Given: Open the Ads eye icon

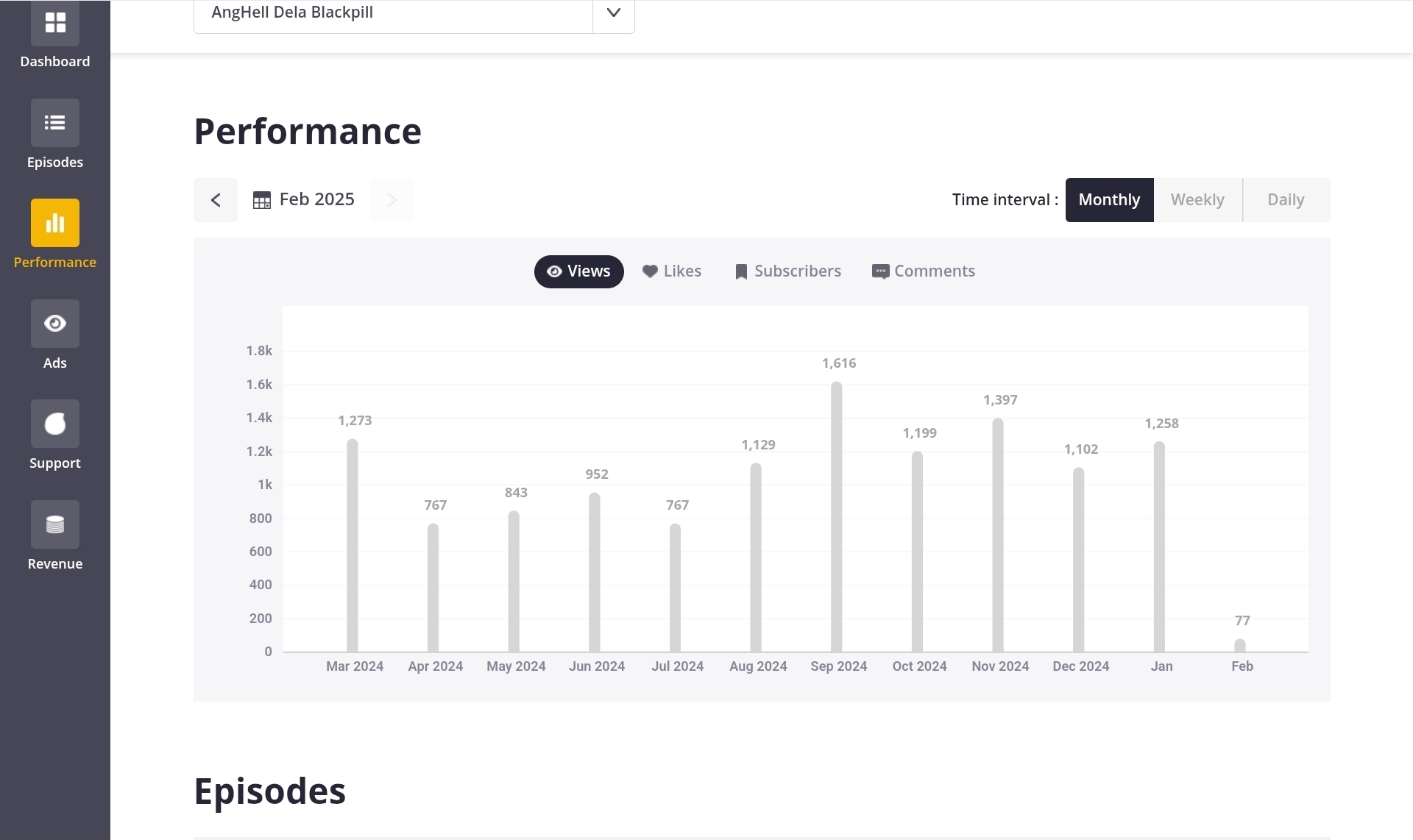Looking at the screenshot, I should click(x=55, y=324).
